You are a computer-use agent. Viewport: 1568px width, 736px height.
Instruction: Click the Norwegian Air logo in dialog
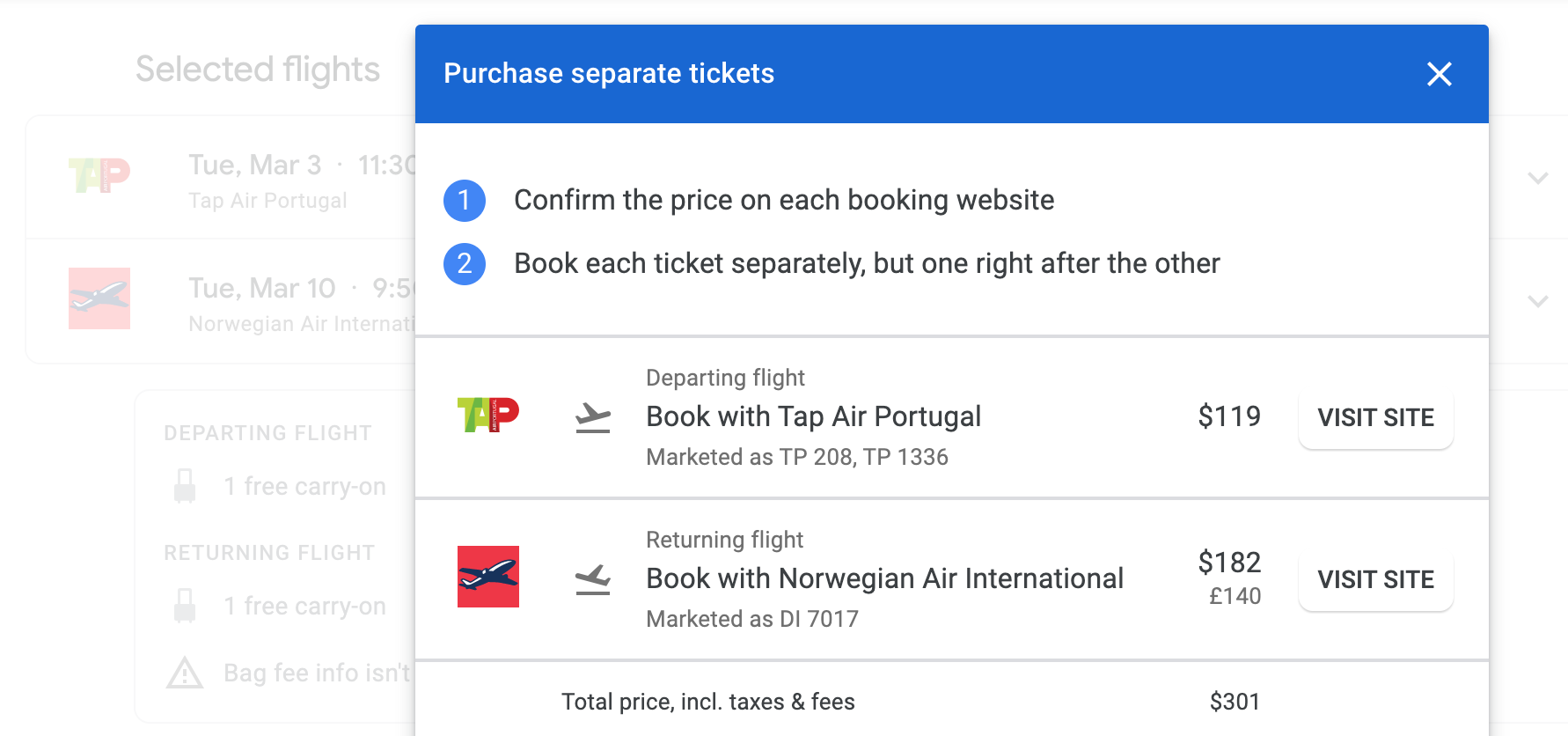(488, 577)
